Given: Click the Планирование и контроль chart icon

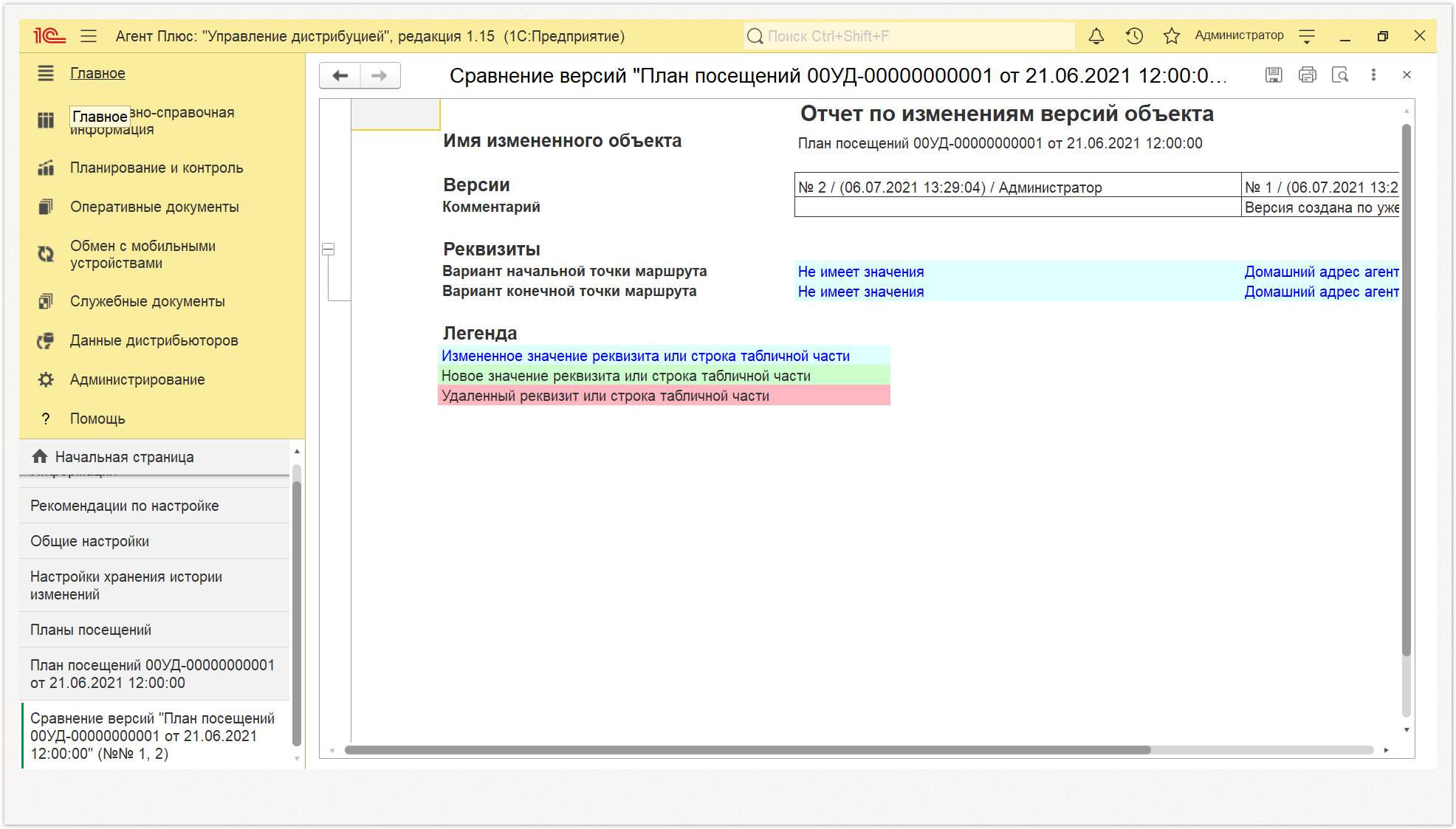Looking at the screenshot, I should tap(46, 168).
